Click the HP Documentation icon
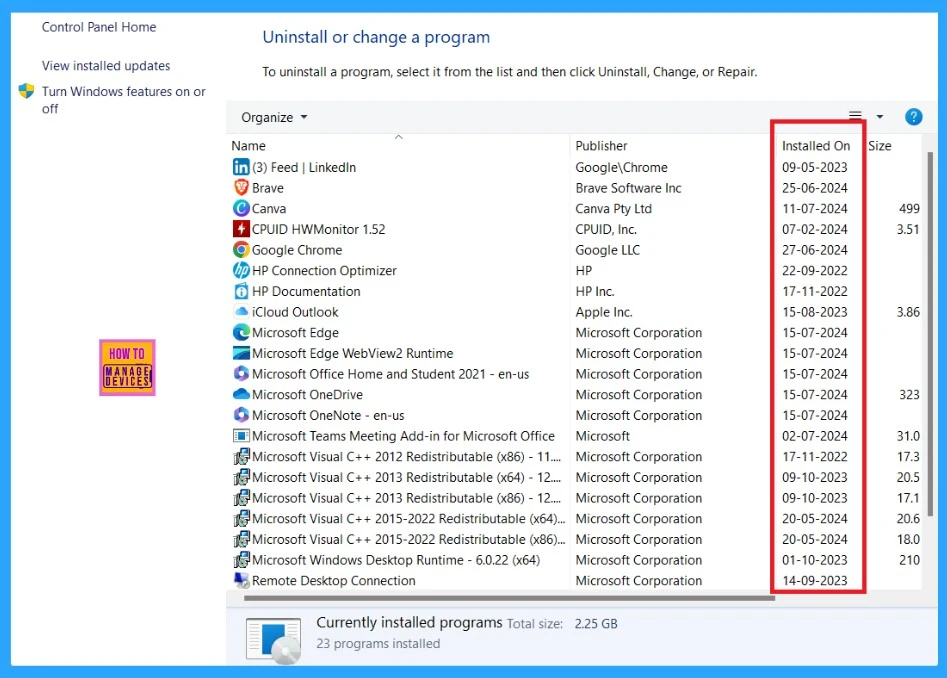 [x=241, y=291]
